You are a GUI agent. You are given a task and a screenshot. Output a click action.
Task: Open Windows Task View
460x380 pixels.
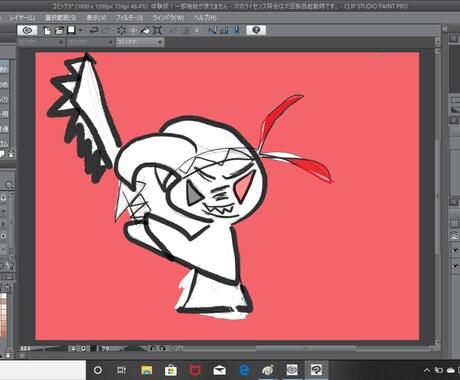pos(121,370)
